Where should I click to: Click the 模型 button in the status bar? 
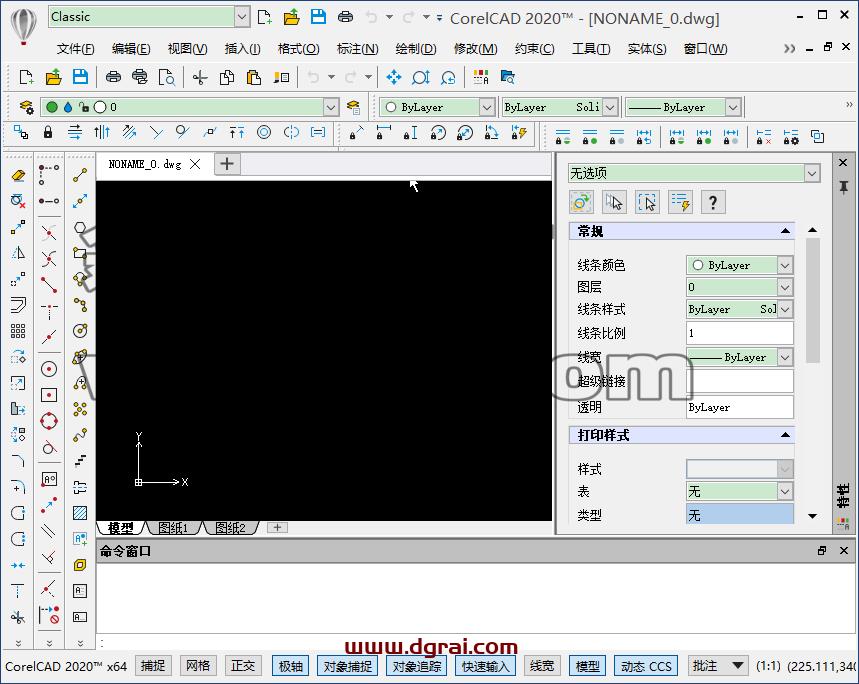click(588, 666)
